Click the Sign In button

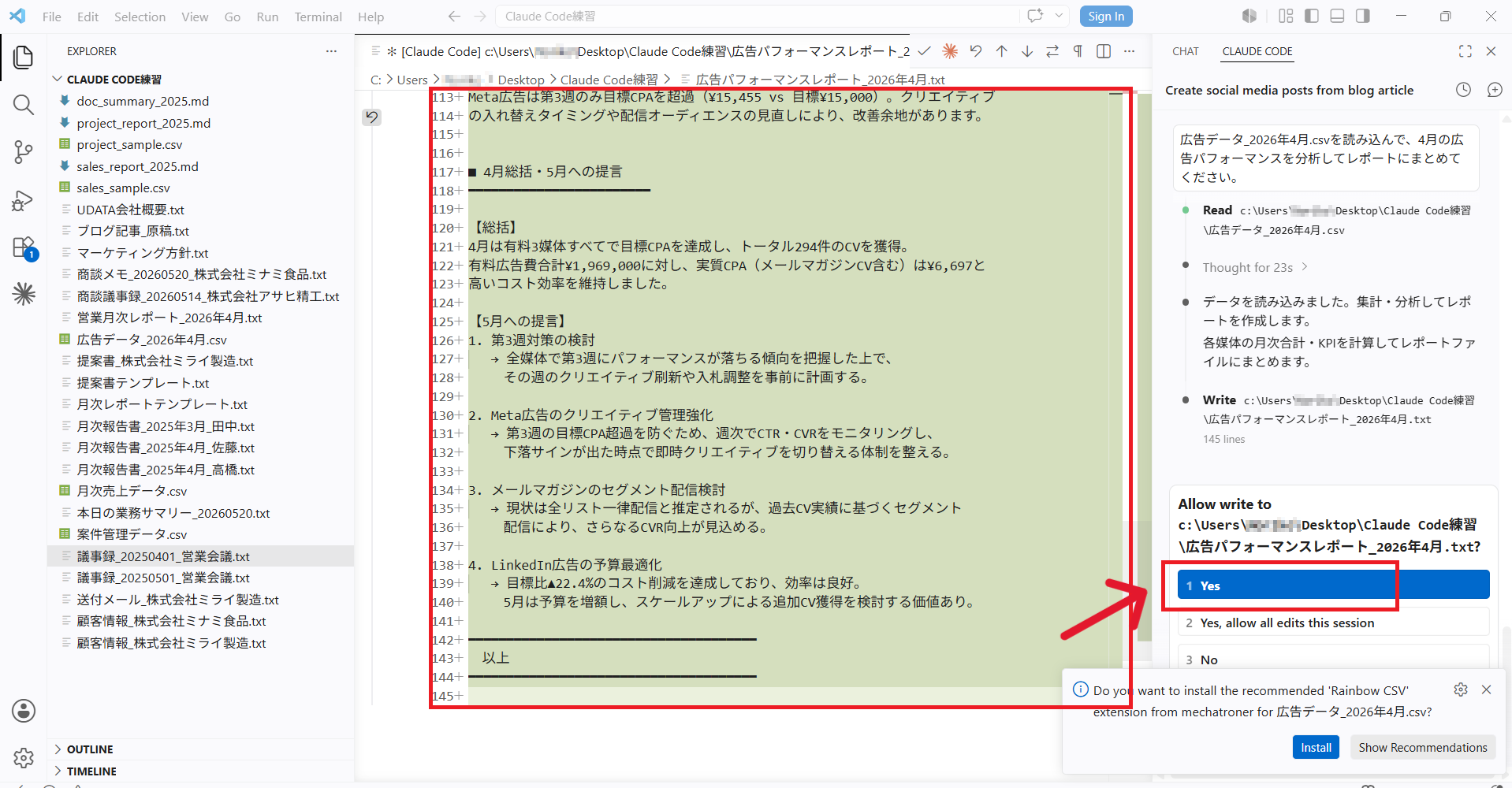pyautogui.click(x=1106, y=16)
